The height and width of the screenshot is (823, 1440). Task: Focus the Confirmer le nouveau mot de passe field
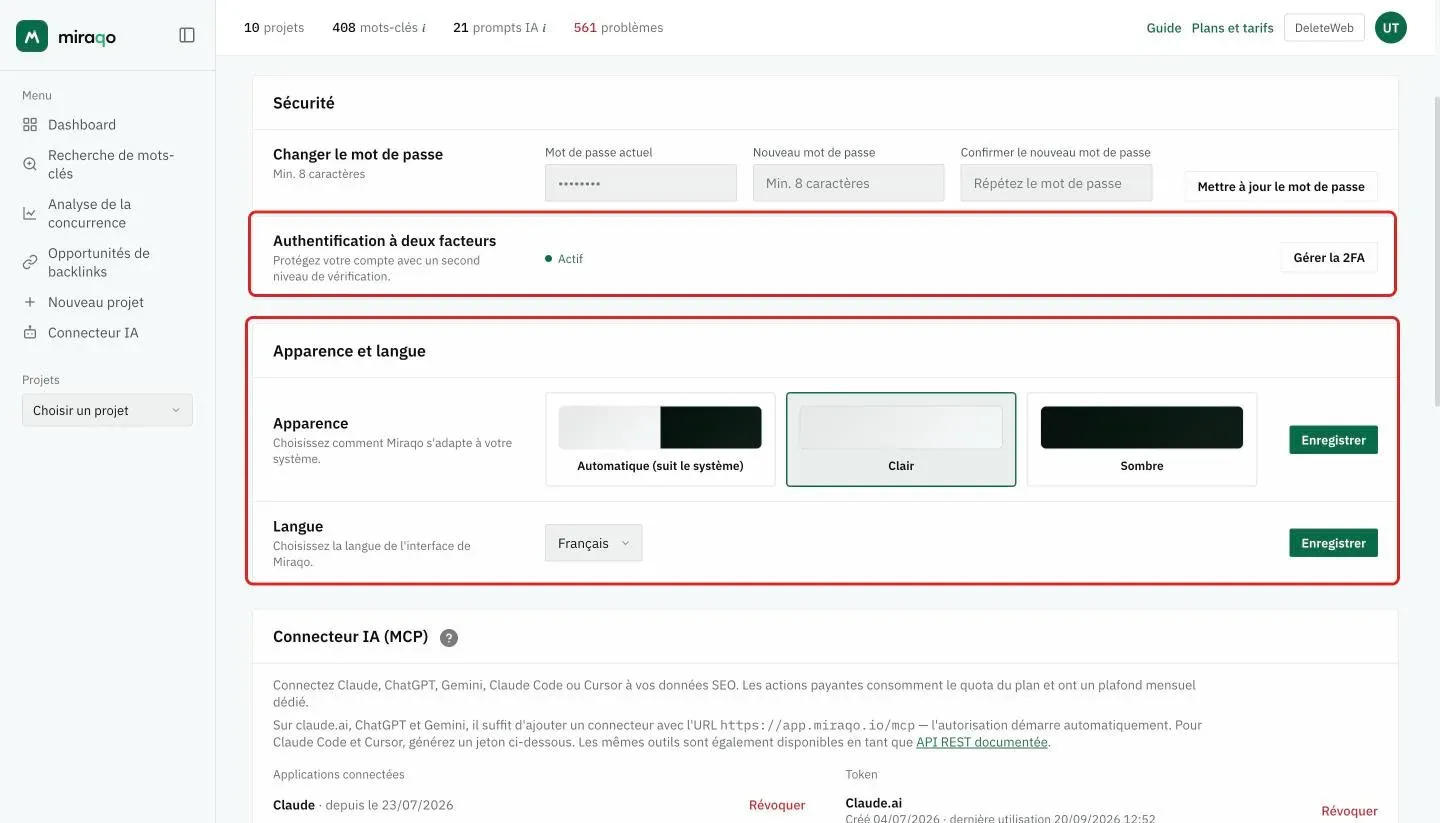(1057, 183)
